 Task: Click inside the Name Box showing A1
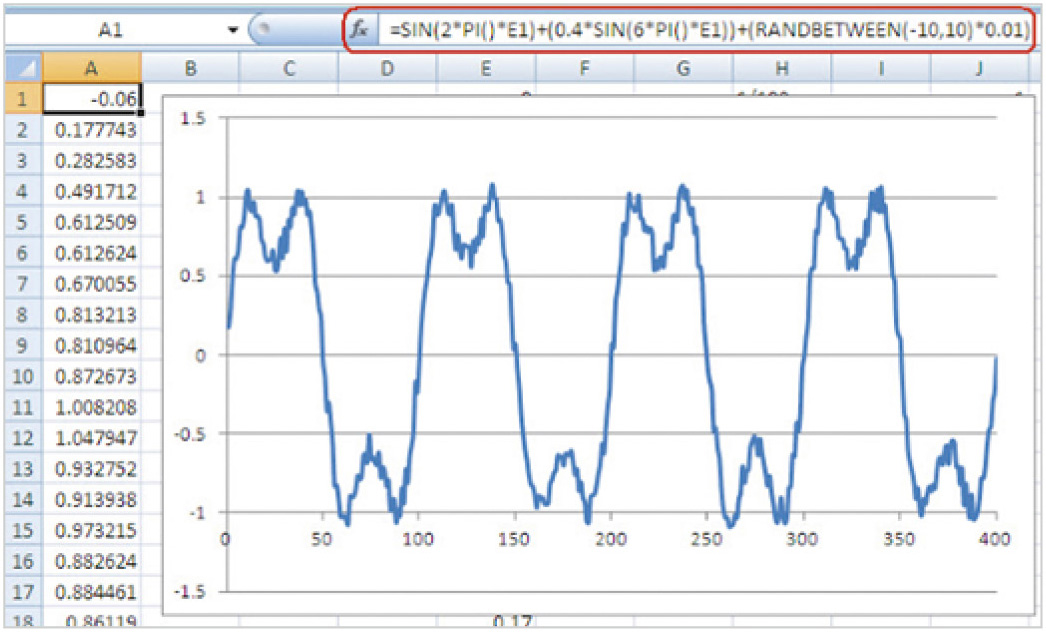pos(110,31)
